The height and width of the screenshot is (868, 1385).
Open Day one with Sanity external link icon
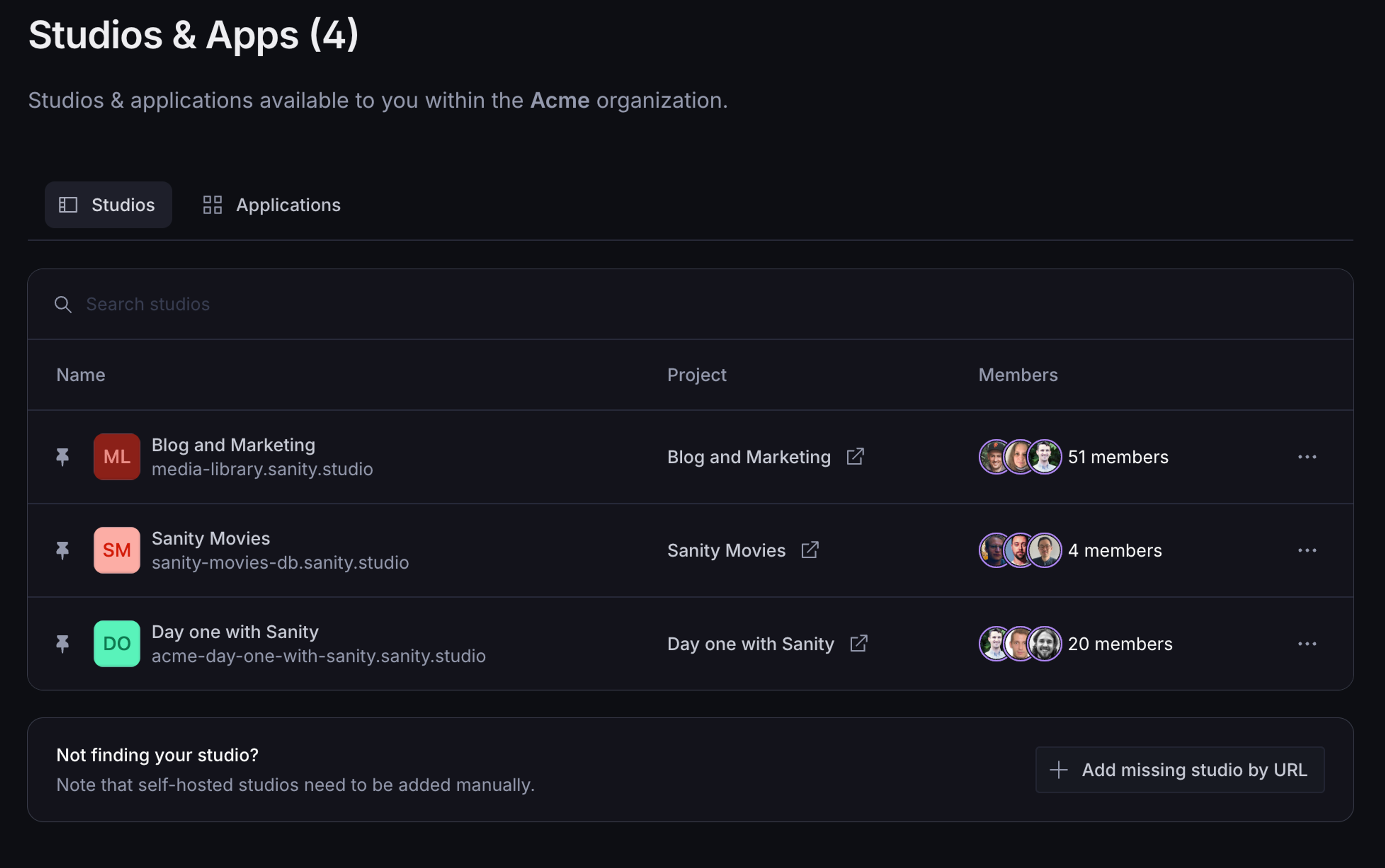point(858,644)
